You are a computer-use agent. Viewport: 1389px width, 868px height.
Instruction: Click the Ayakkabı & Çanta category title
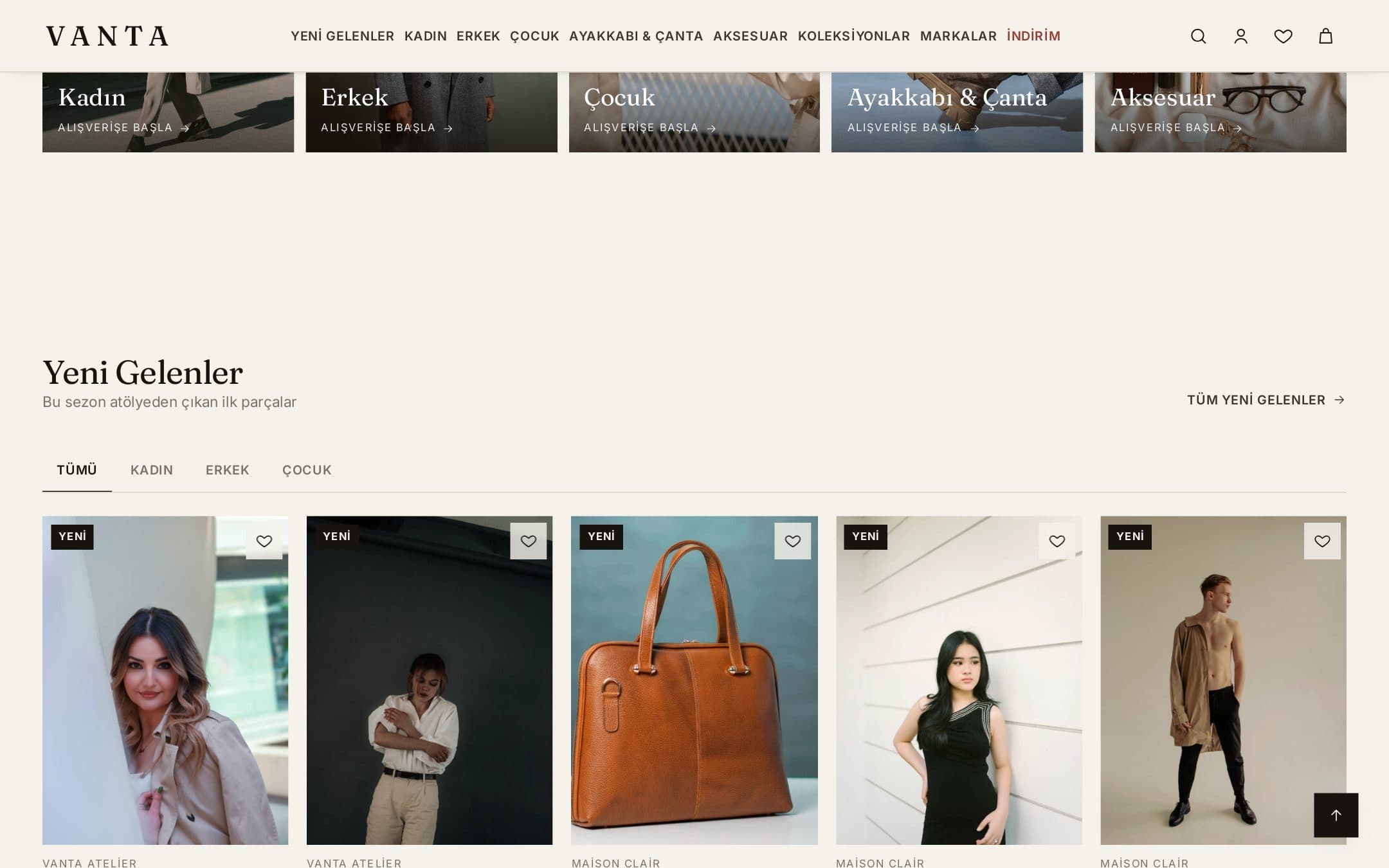[947, 98]
